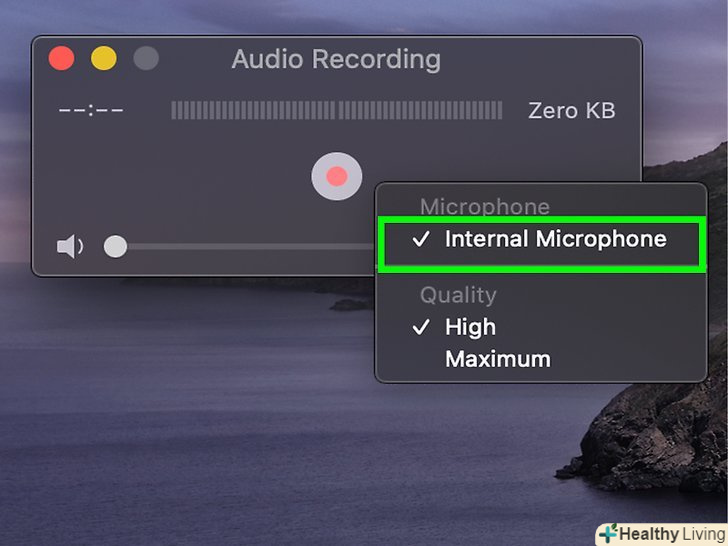728x546 pixels.
Task: Click the checkmark beside Internal Microphone
Action: 421,239
